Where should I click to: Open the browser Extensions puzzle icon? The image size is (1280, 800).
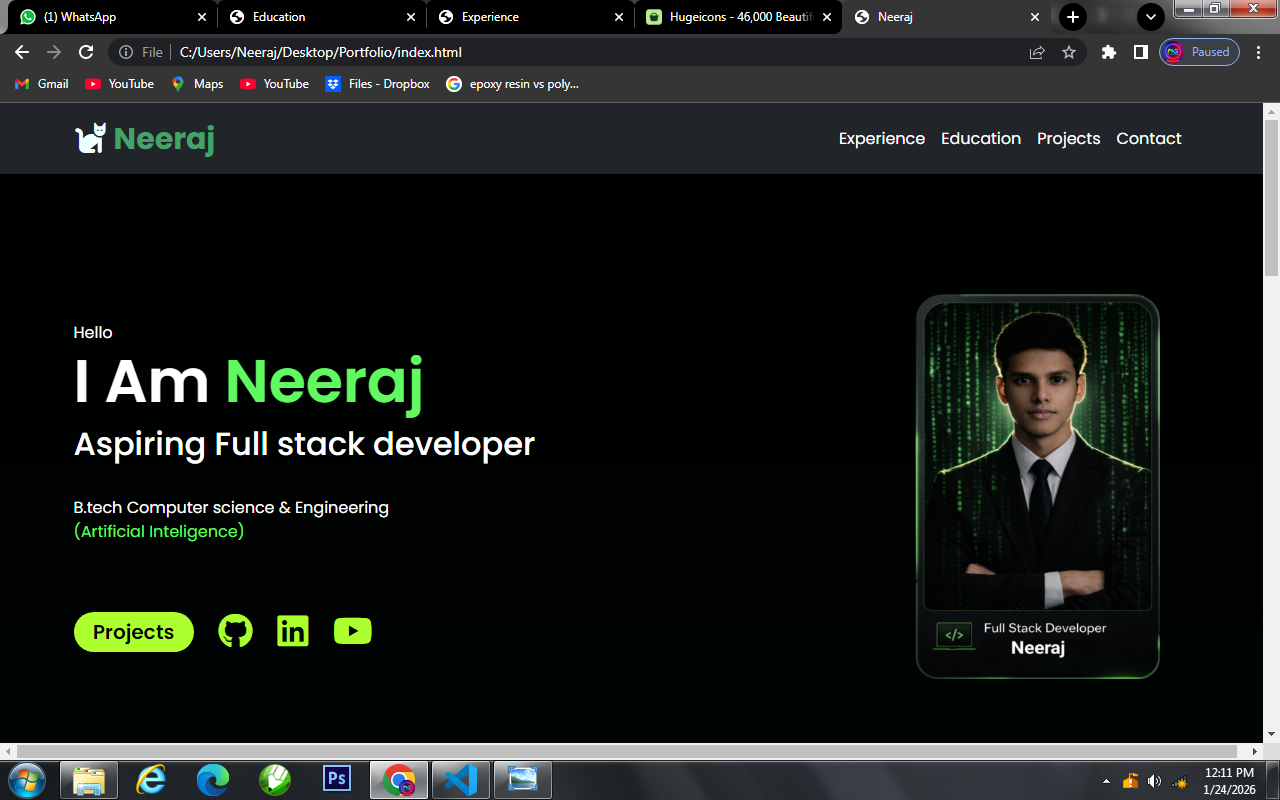(1108, 52)
